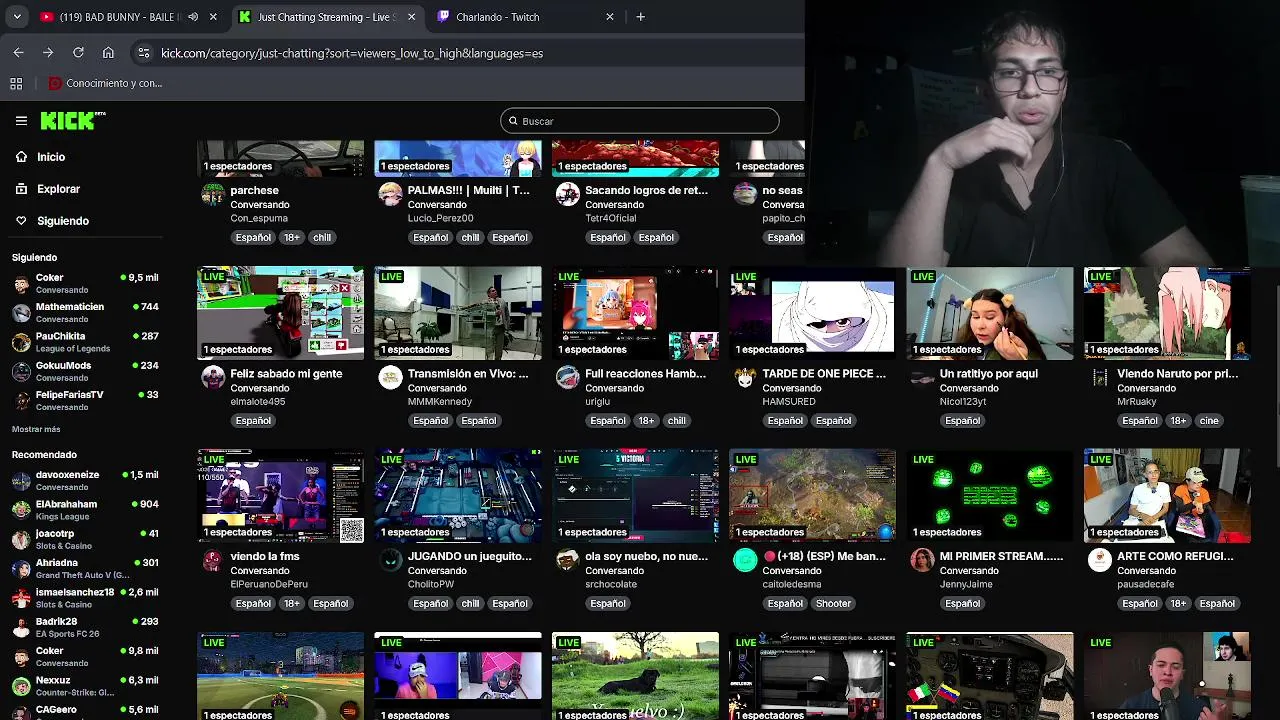Click ismaelsanchez18 avatar in sidebar
Image resolution: width=1280 pixels, height=720 pixels.
click(21, 597)
